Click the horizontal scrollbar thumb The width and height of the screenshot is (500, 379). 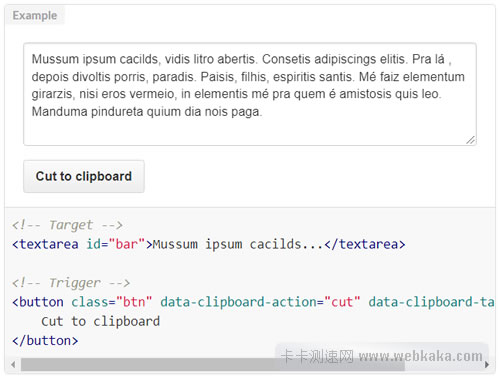(213, 364)
